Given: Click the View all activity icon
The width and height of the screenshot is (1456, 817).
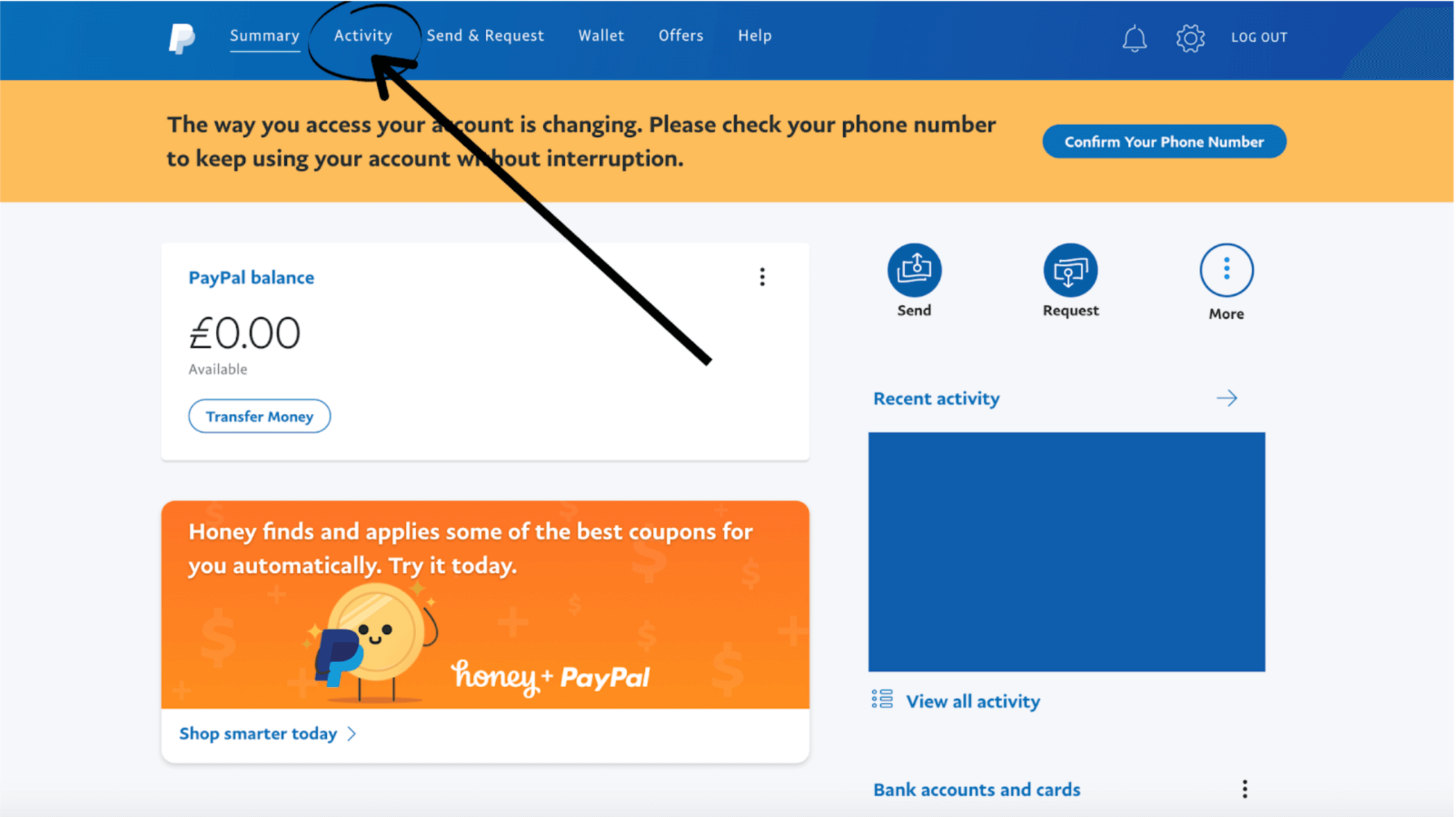Looking at the screenshot, I should (884, 700).
